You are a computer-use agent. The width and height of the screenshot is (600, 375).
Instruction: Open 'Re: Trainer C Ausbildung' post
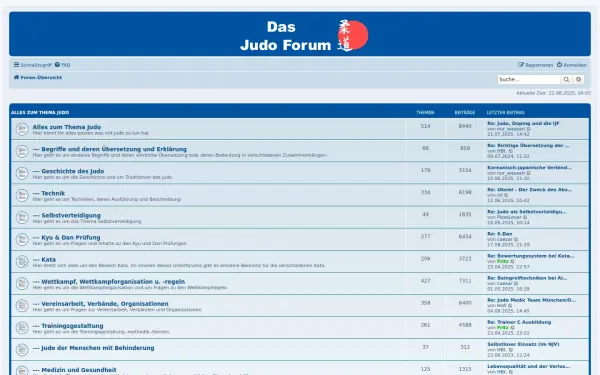519,322
